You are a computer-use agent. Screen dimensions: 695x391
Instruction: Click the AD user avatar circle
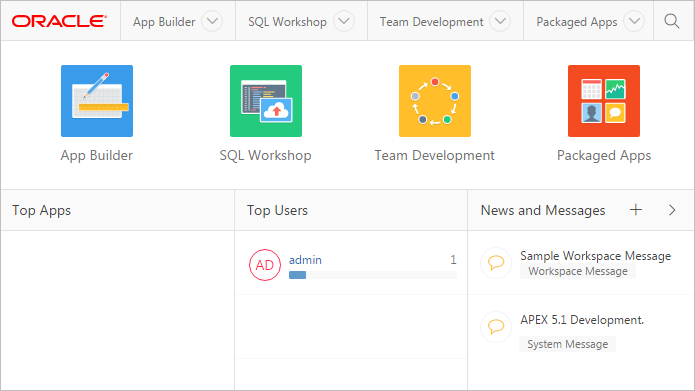(265, 265)
